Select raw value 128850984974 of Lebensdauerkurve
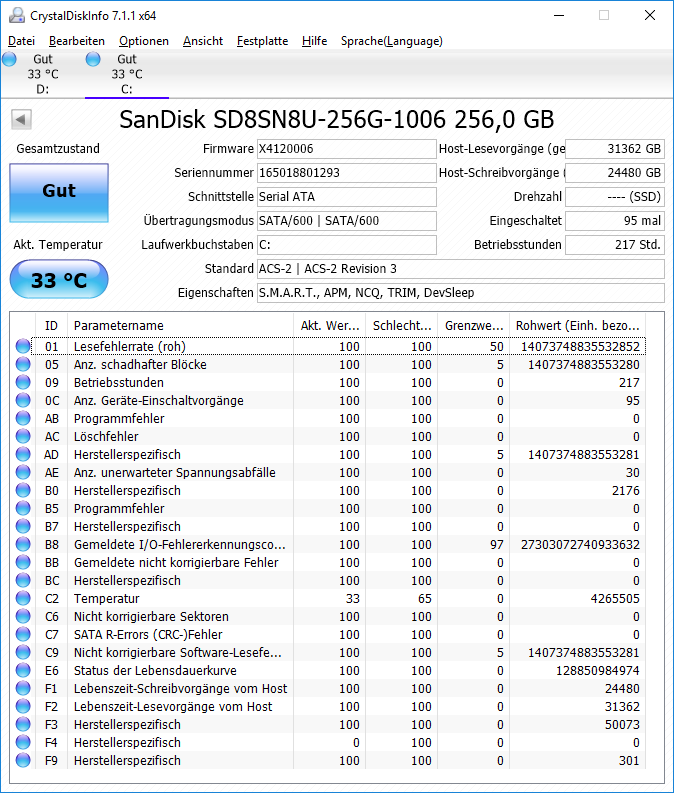 (598, 671)
